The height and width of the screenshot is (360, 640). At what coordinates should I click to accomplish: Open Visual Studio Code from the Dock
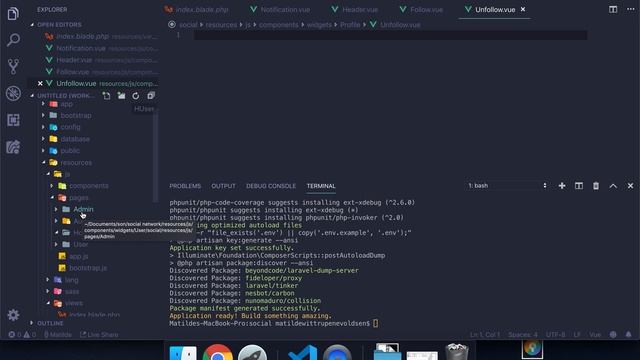coord(302,353)
